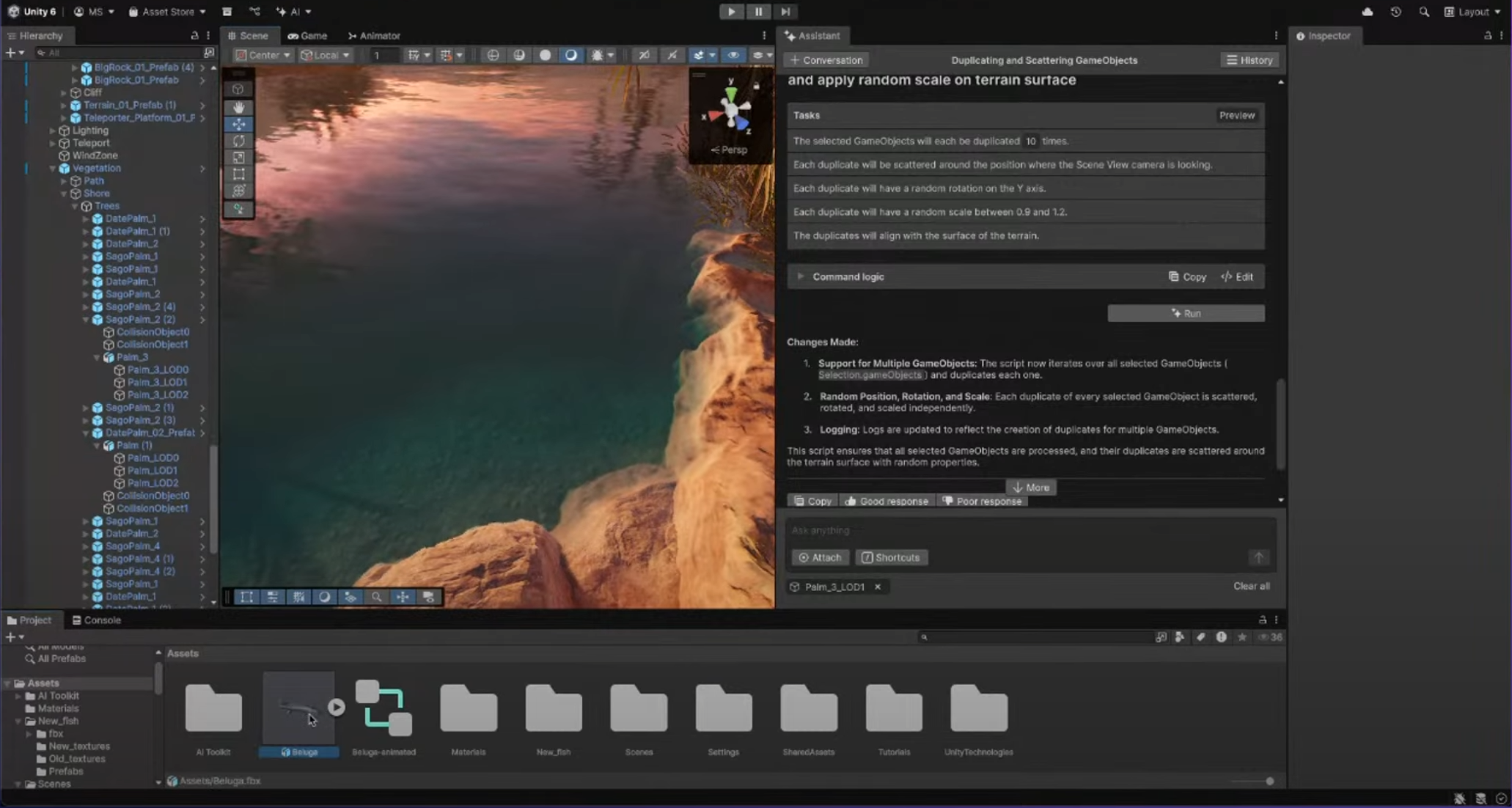Screen dimensions: 1512x808
Task: Select the Hand (view) tool
Action: pyautogui.click(x=238, y=107)
